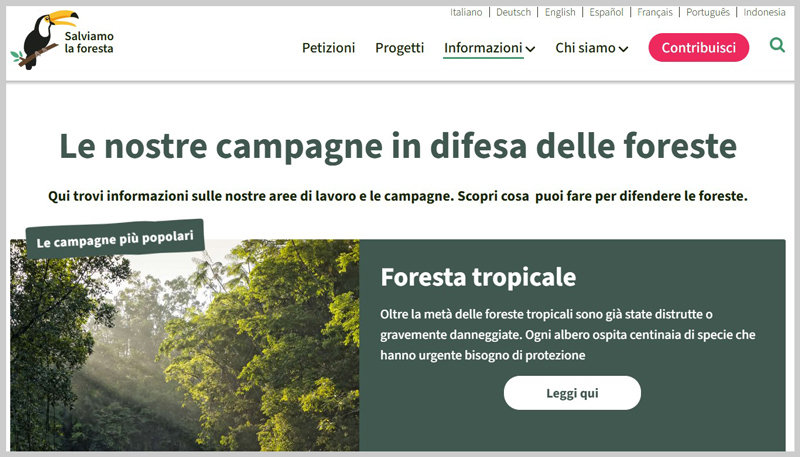Open the Chi siamo menu
The width and height of the screenshot is (800, 457).
[585, 48]
